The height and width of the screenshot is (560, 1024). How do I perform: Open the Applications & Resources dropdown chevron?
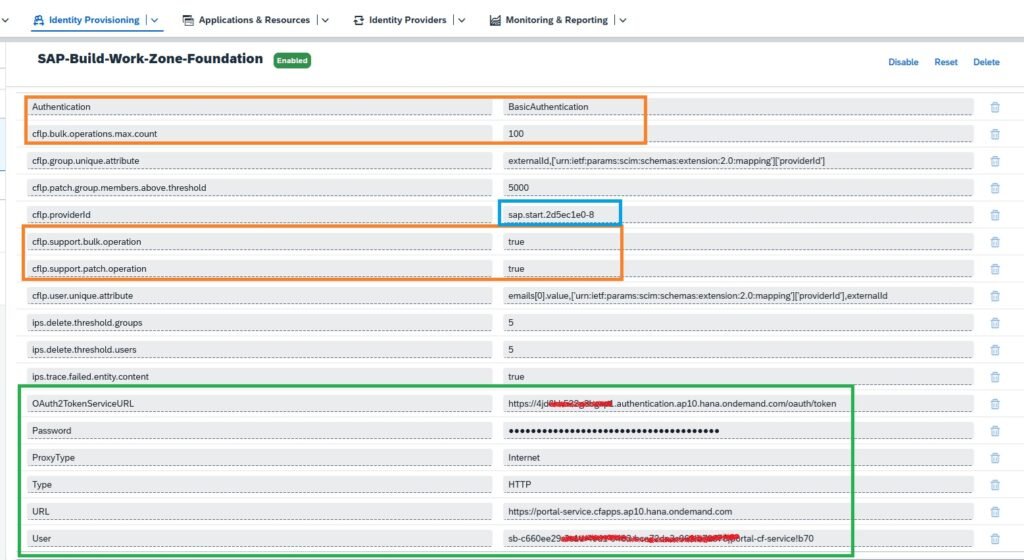[322, 20]
